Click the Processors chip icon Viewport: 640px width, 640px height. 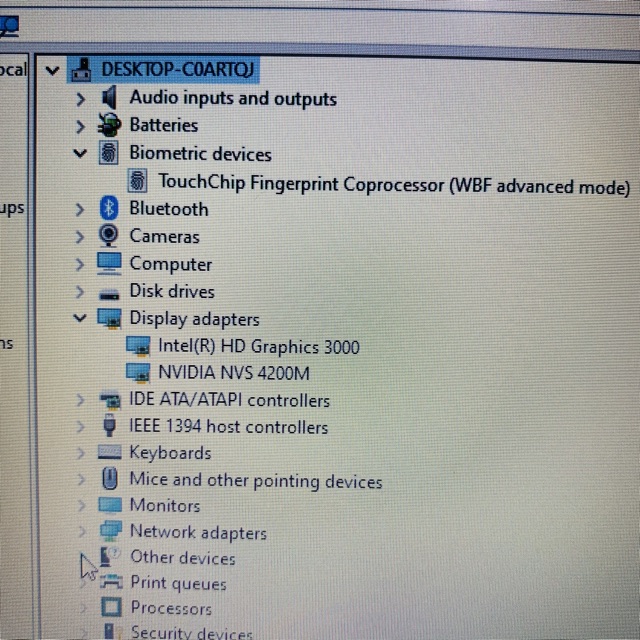(x=111, y=607)
